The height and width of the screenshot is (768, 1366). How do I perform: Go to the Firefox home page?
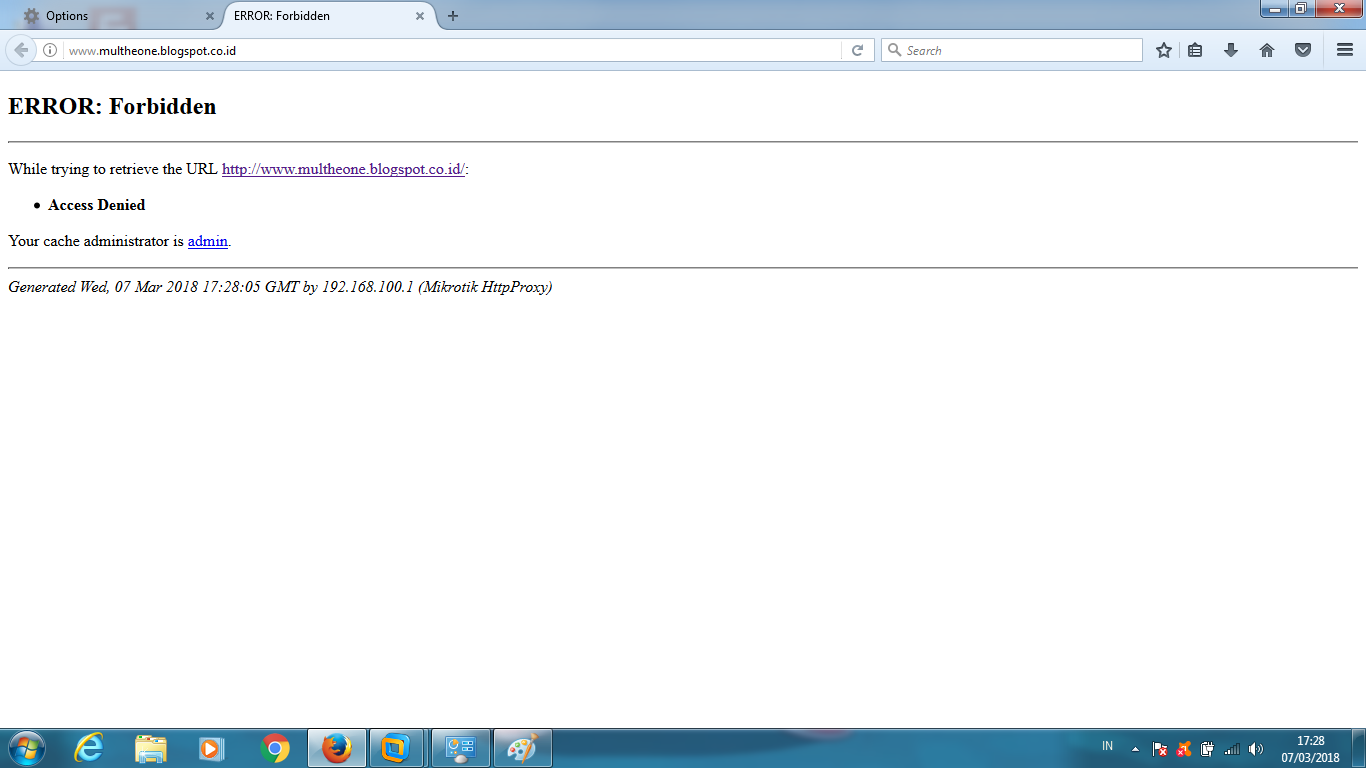click(x=1267, y=50)
